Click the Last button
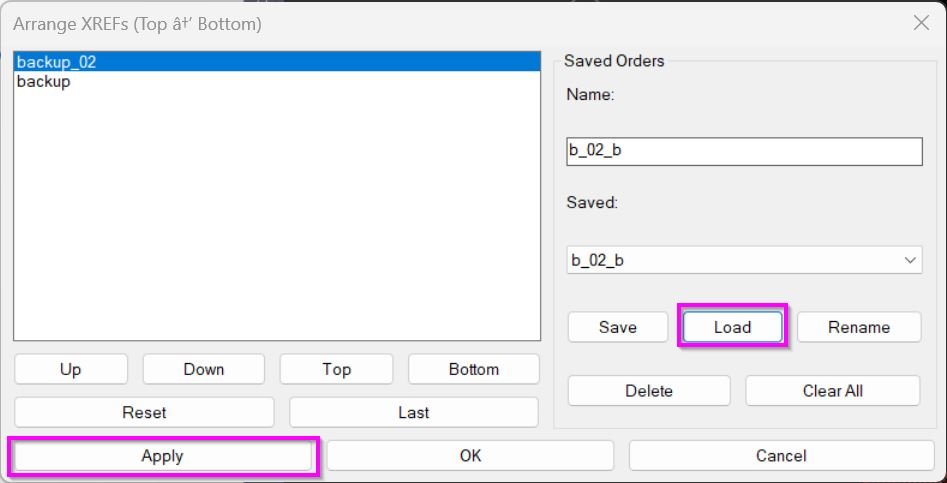This screenshot has height=483, width=947. coord(413,412)
